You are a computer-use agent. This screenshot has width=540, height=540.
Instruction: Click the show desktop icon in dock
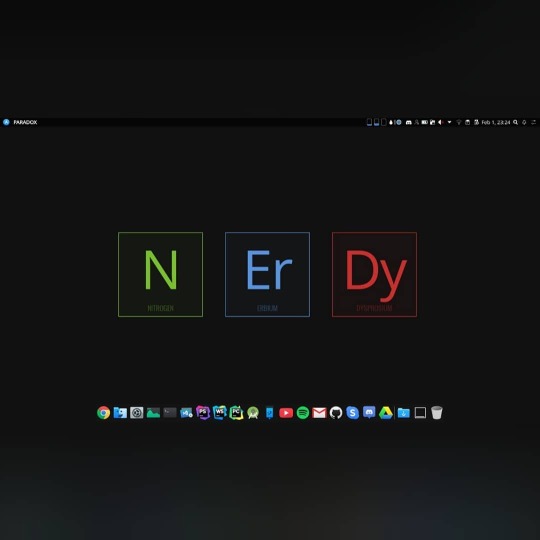coord(420,413)
